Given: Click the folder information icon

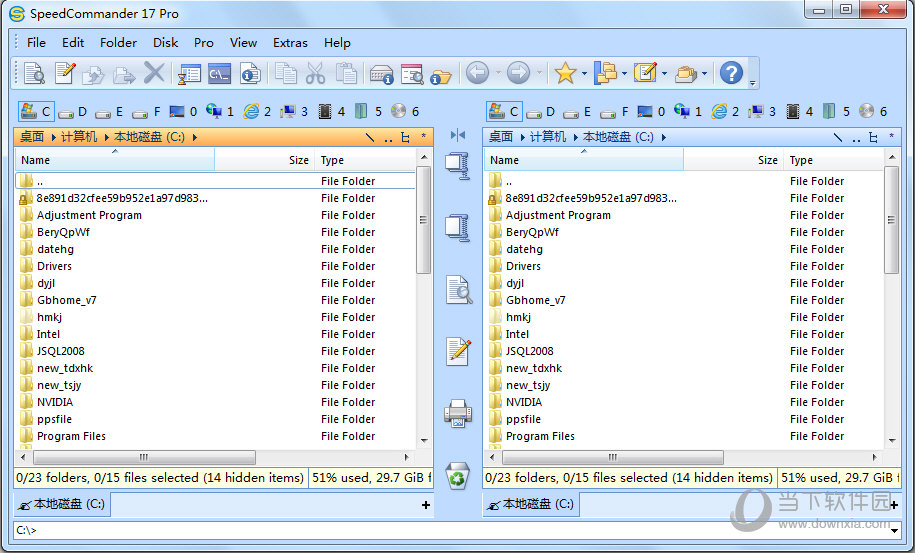Looking at the screenshot, I should click(x=441, y=76).
